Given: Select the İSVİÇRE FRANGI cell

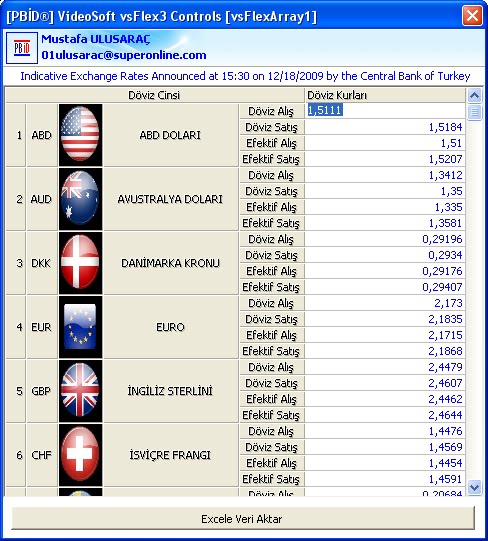Looking at the screenshot, I should point(170,455).
